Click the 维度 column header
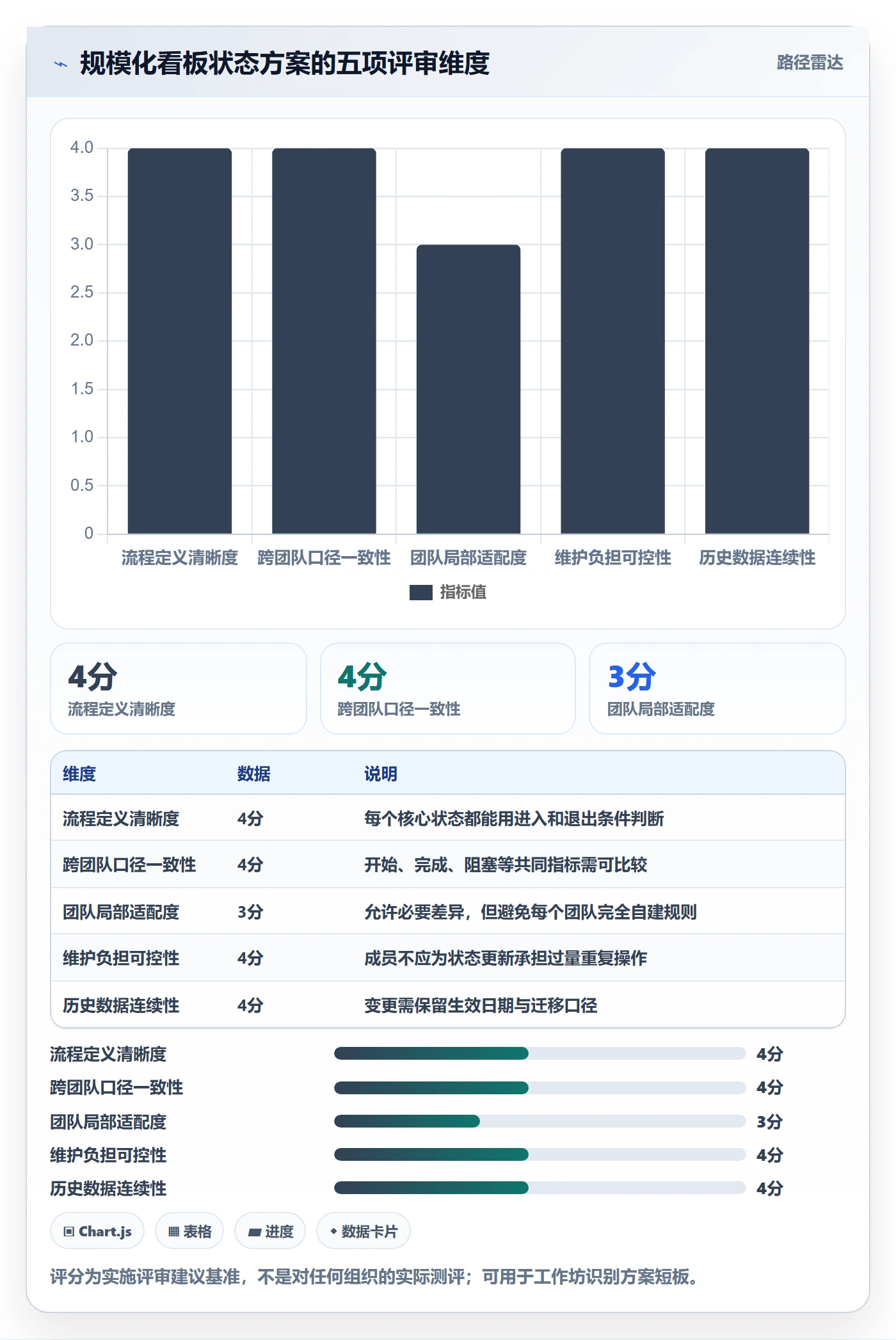 [x=79, y=774]
